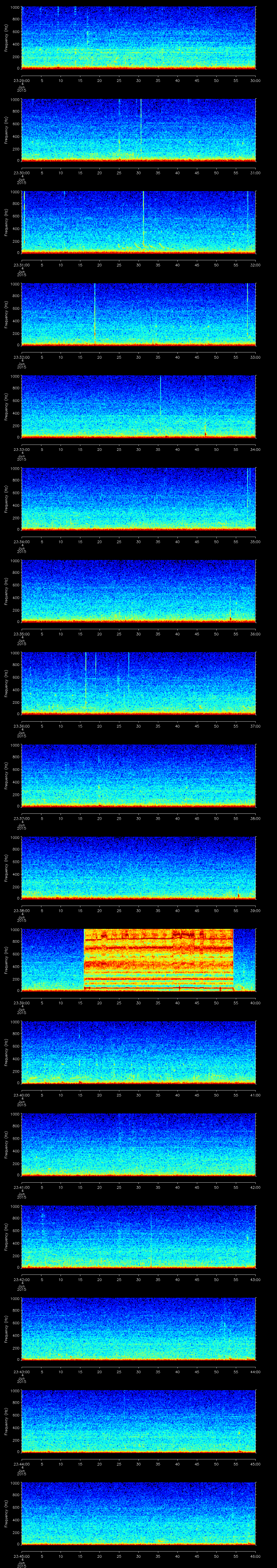The width and height of the screenshot is (277, 1568).
Task: Click the 23:35:00 start time label
Action: pos(21,634)
